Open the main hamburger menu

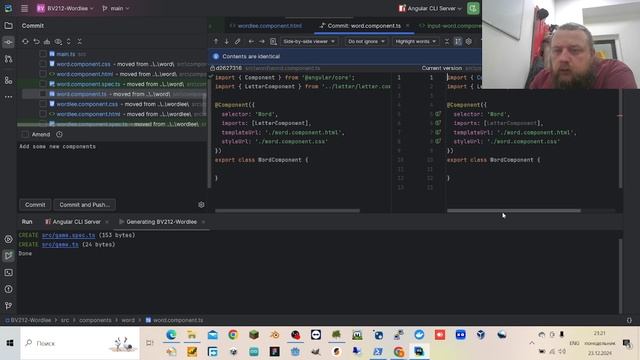coord(24,8)
